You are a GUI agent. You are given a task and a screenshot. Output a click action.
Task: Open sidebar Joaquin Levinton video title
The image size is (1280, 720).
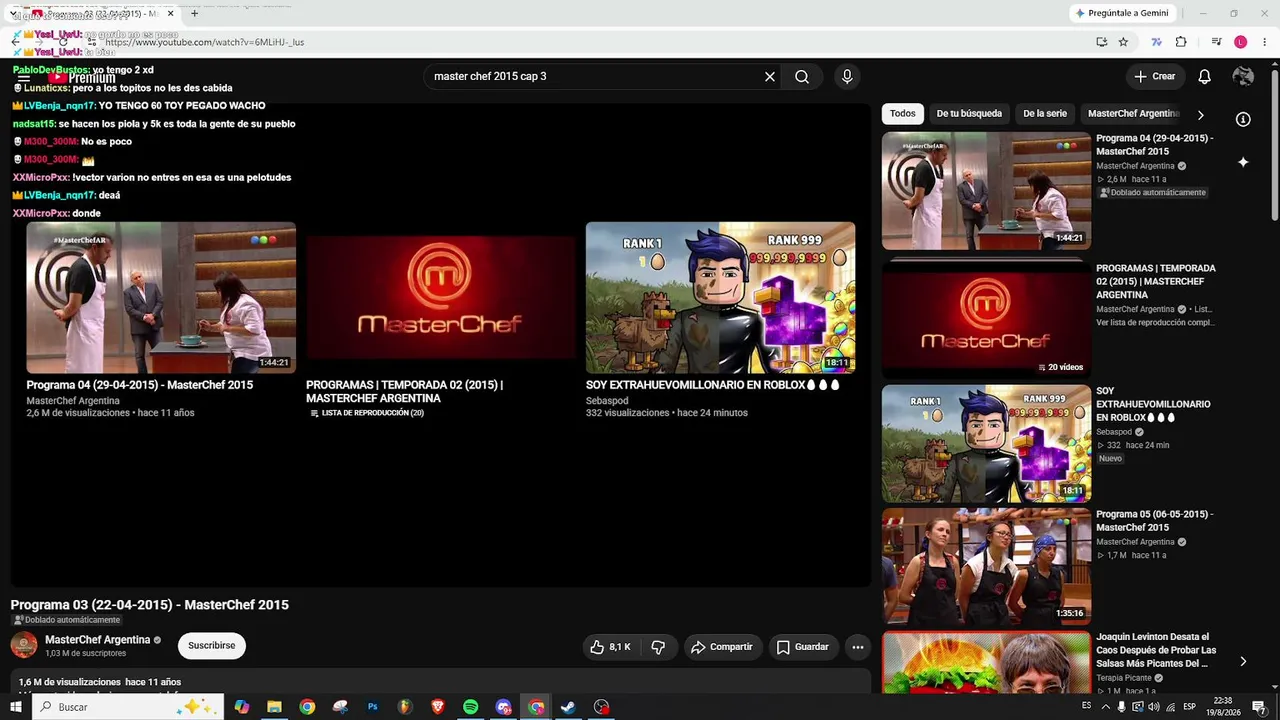pos(1156,650)
